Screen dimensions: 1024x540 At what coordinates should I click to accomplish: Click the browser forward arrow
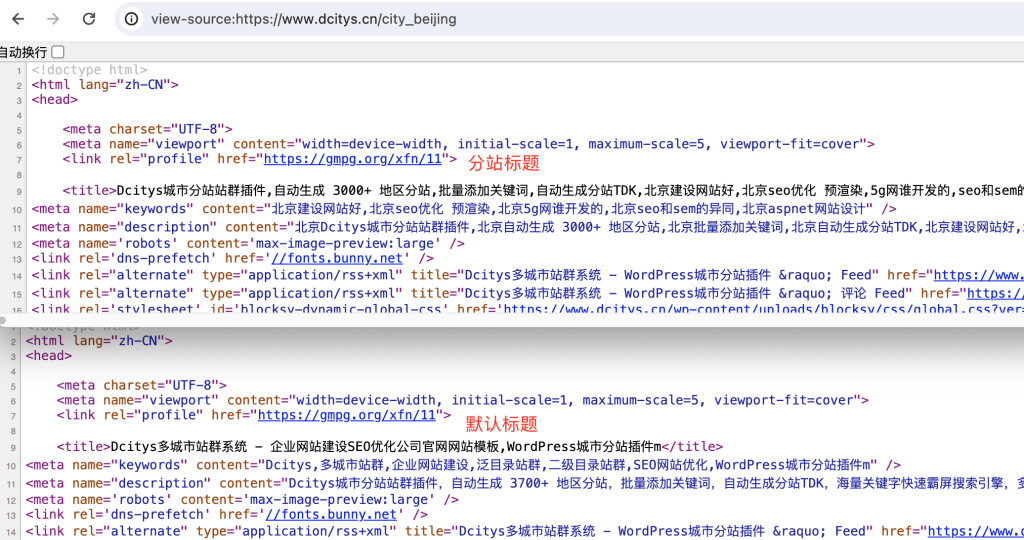54,19
